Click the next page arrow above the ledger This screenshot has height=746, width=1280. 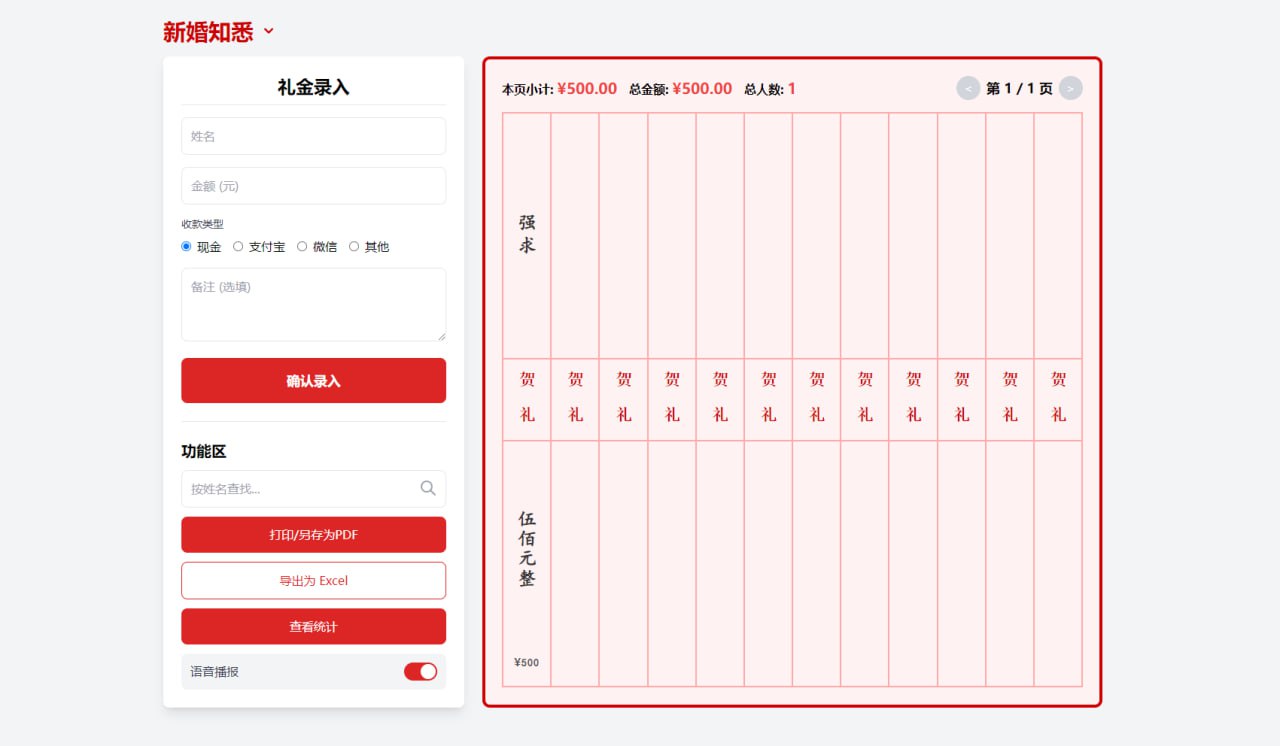coord(1070,88)
